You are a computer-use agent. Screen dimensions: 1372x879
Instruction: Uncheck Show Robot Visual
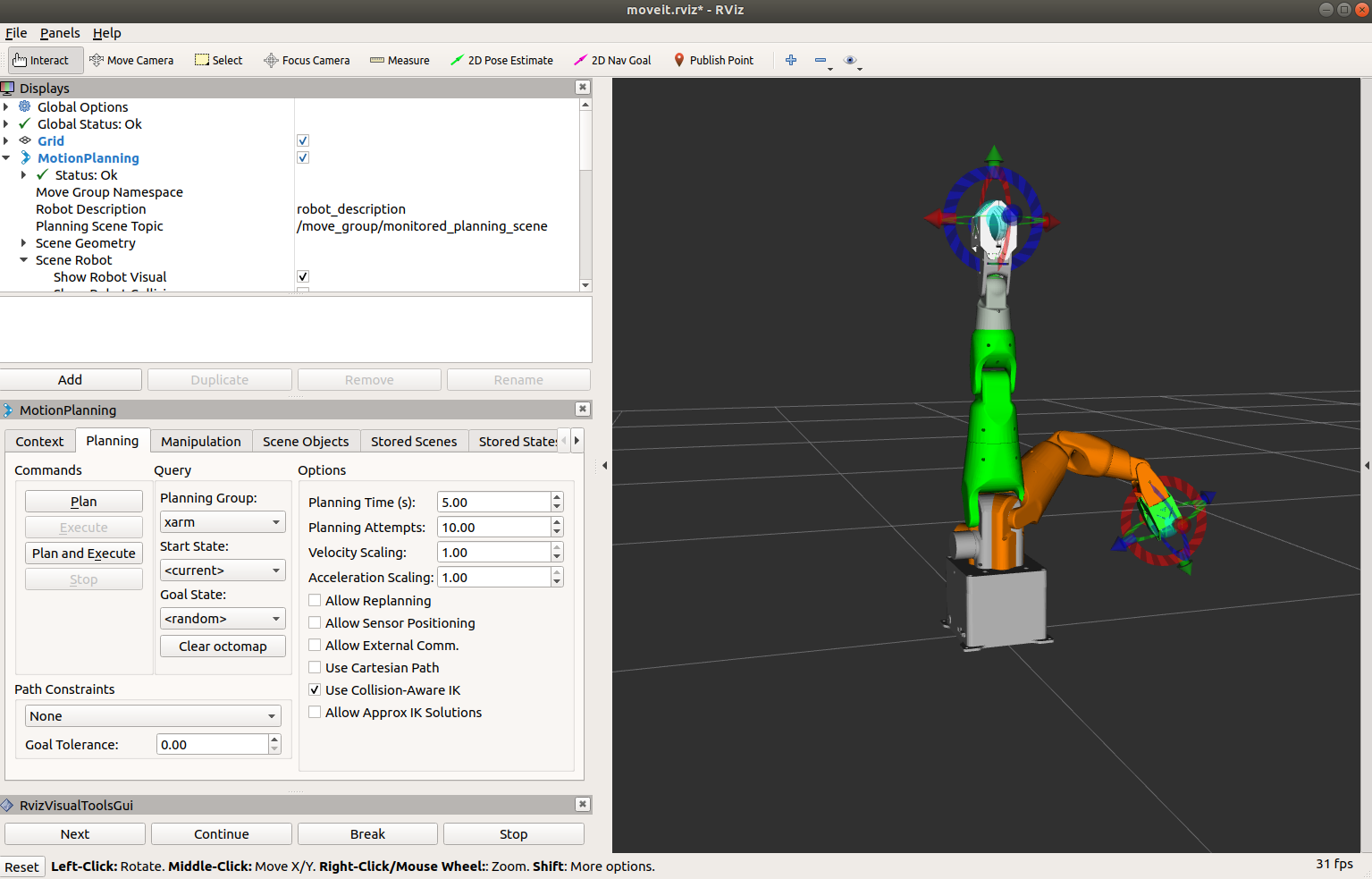pyautogui.click(x=303, y=276)
